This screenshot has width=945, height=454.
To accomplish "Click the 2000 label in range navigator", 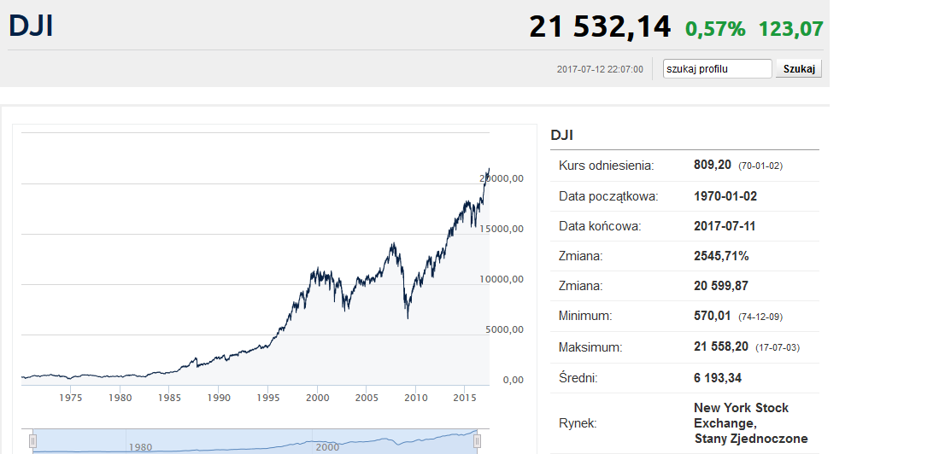I will pos(327,447).
